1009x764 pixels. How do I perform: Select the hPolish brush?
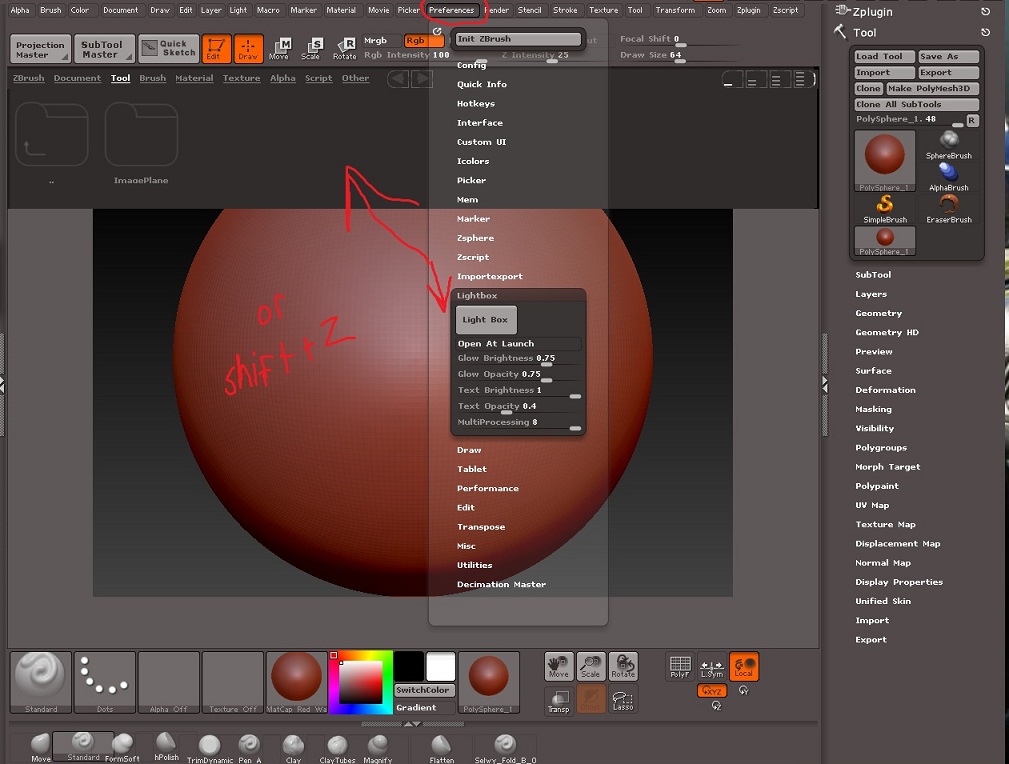pos(166,747)
